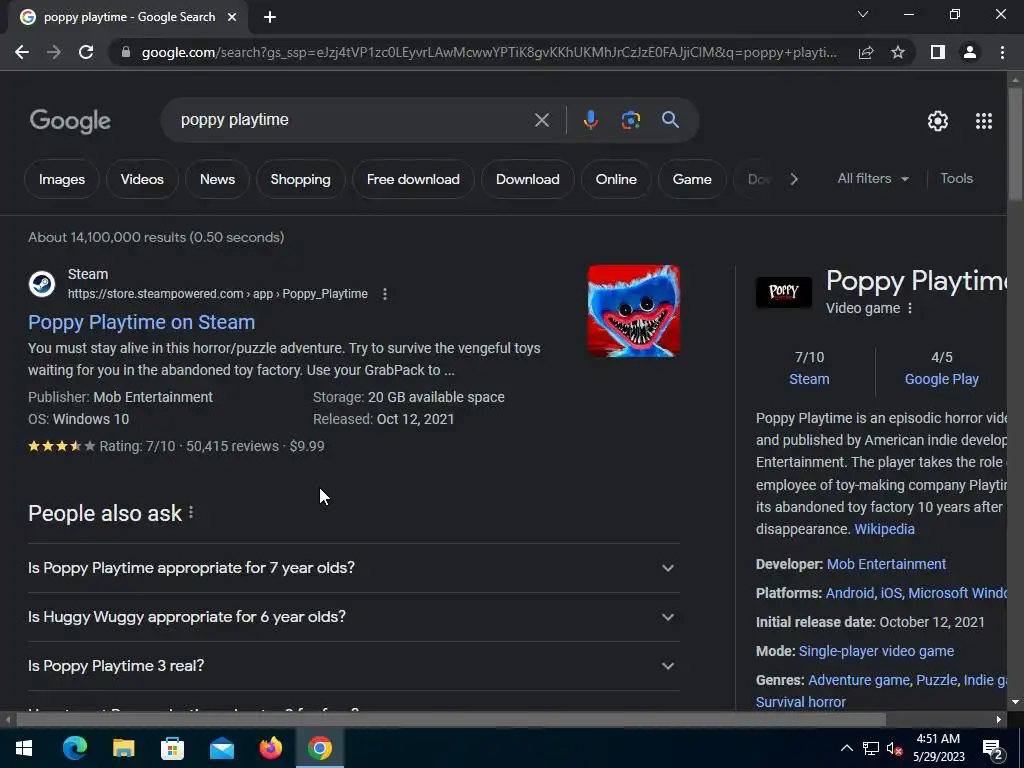Toggle the browser side panel icon
1024x768 pixels.
[938, 52]
